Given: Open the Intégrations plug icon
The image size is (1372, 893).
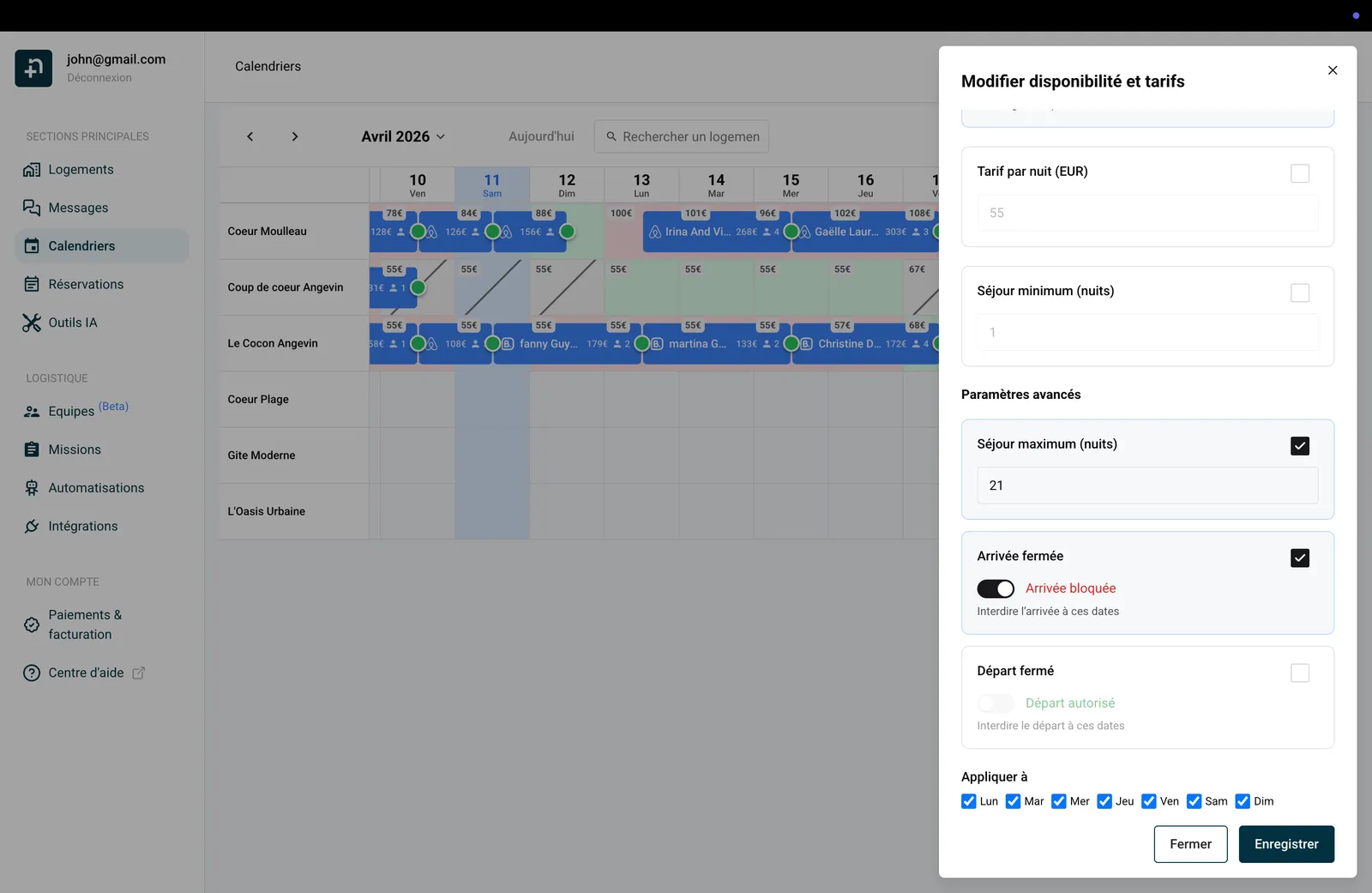Looking at the screenshot, I should click(x=32, y=526).
